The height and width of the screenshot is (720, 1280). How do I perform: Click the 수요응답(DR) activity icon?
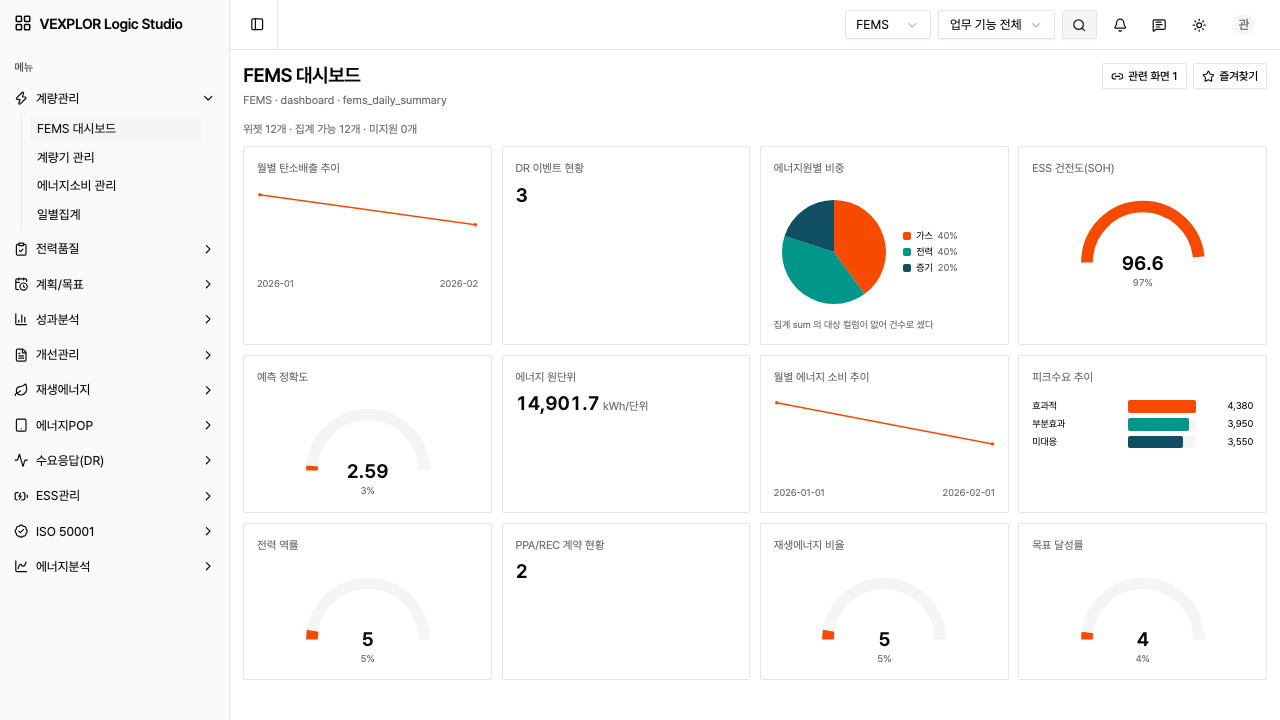[21, 460]
